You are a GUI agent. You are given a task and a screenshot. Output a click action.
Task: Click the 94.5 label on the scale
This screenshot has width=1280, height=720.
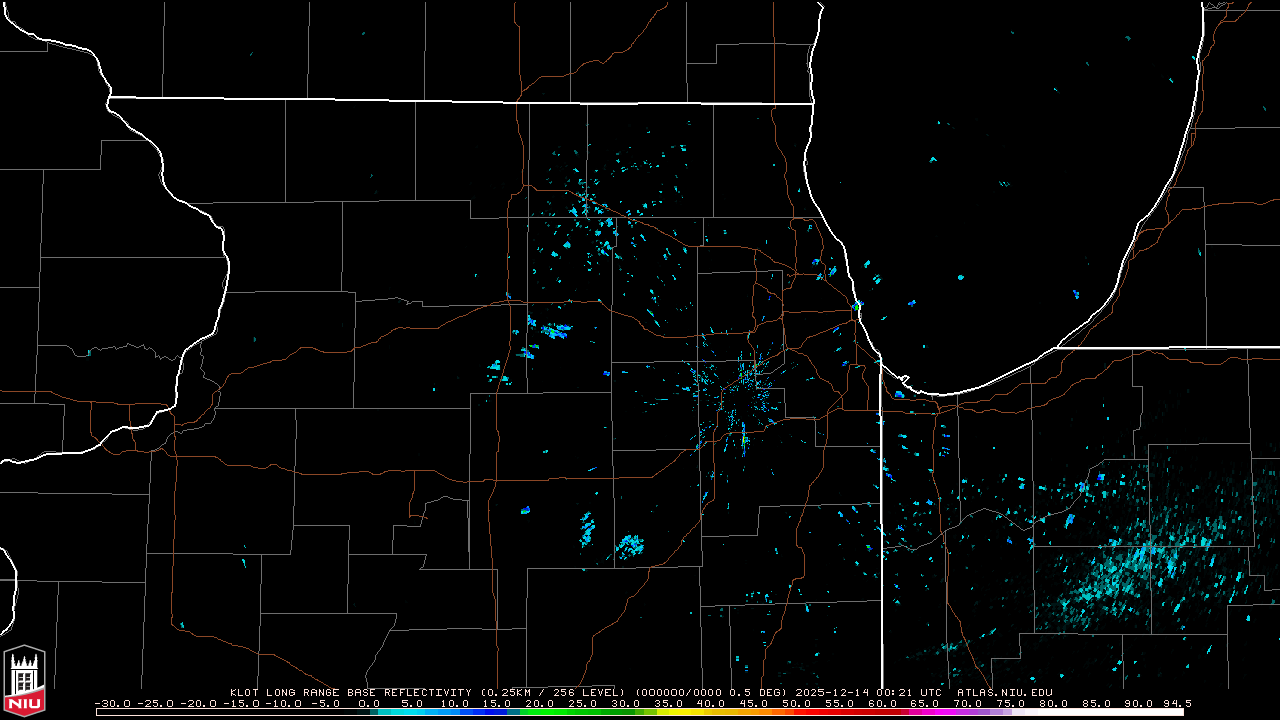[x=1176, y=703]
